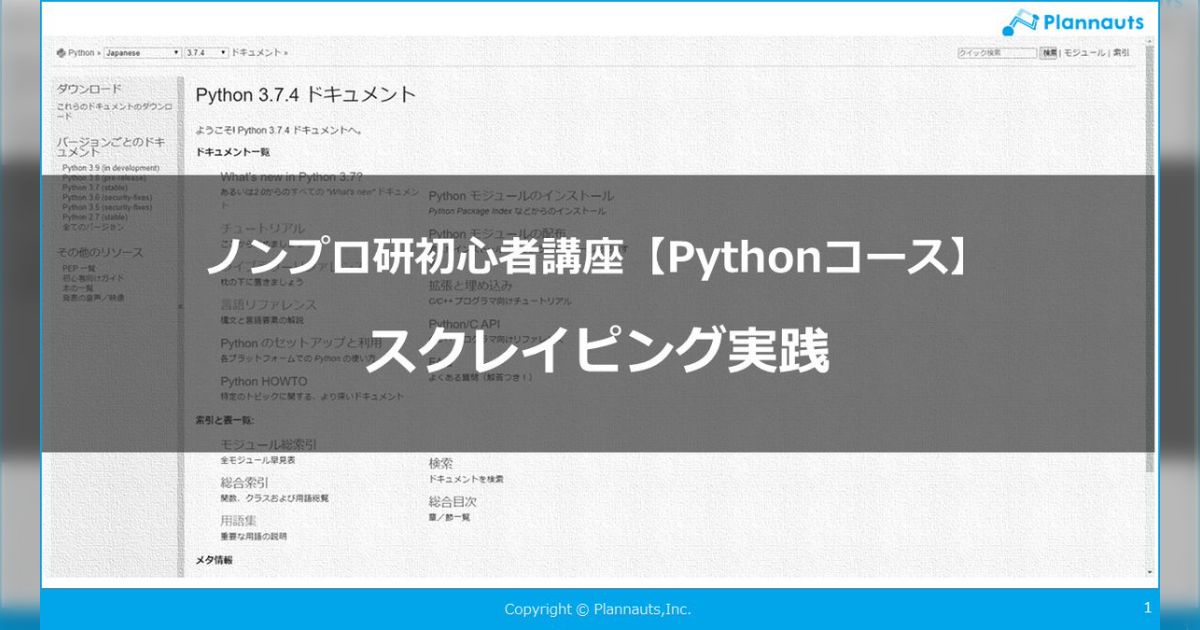This screenshot has width=1200, height=630.
Task: Click the Python logo in the top bar
Action: pyautogui.click(x=62, y=52)
